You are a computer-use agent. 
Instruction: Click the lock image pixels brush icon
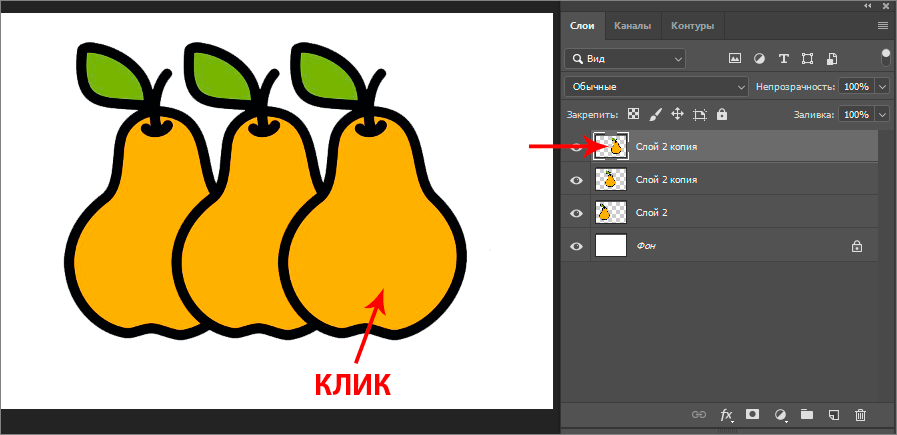[655, 115]
